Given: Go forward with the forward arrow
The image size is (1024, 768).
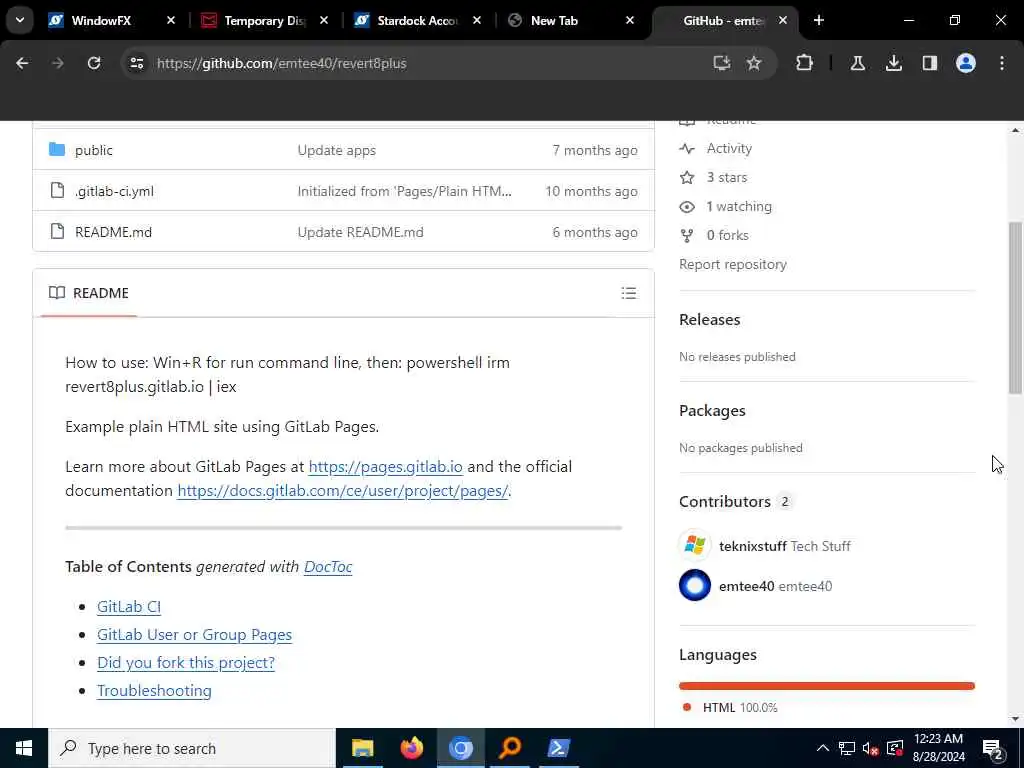Looking at the screenshot, I should pos(57,63).
